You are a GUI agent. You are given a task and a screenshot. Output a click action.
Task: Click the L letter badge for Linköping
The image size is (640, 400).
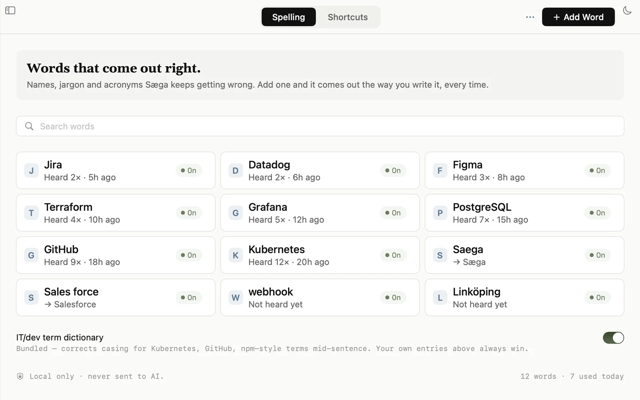point(440,298)
